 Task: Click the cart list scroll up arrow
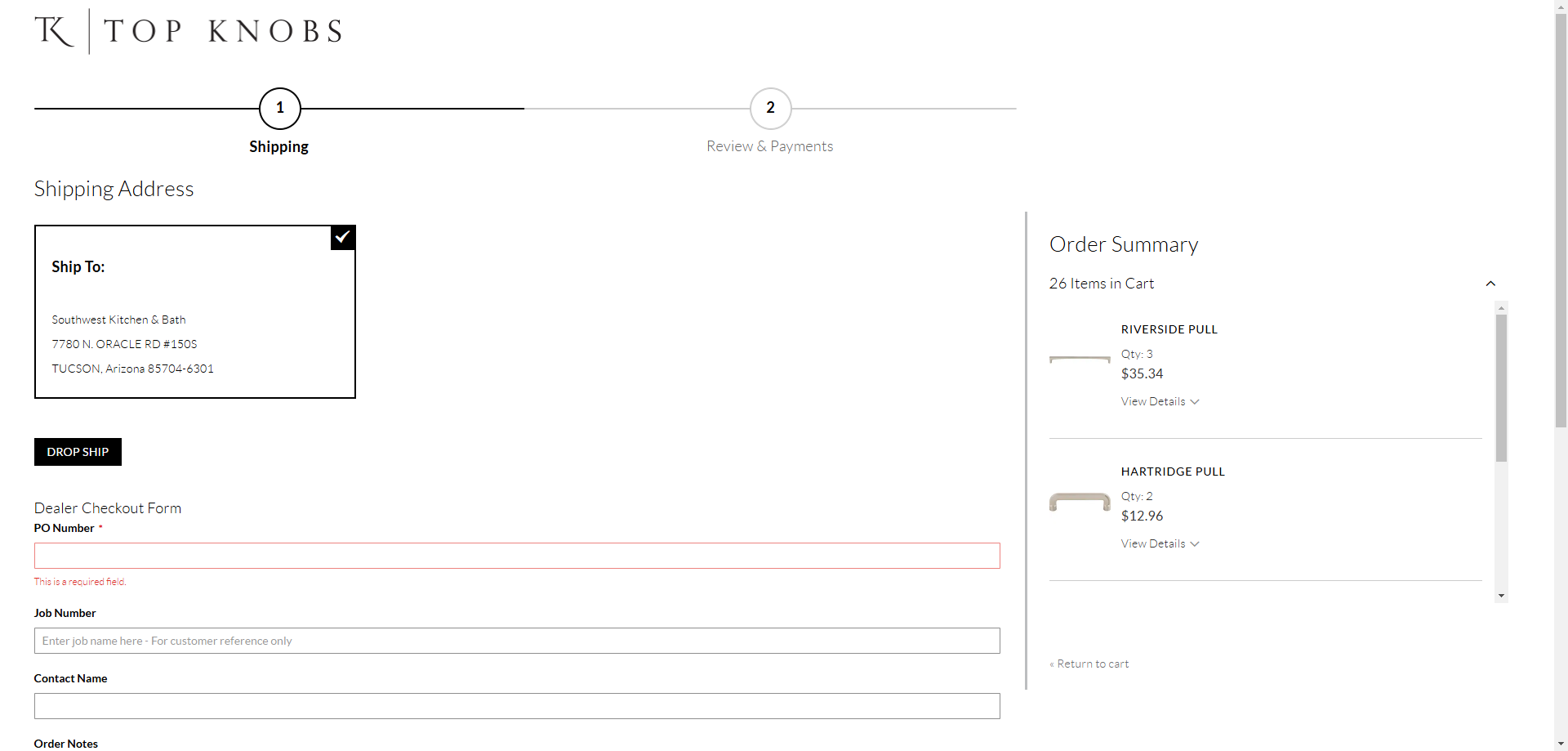[x=1501, y=308]
